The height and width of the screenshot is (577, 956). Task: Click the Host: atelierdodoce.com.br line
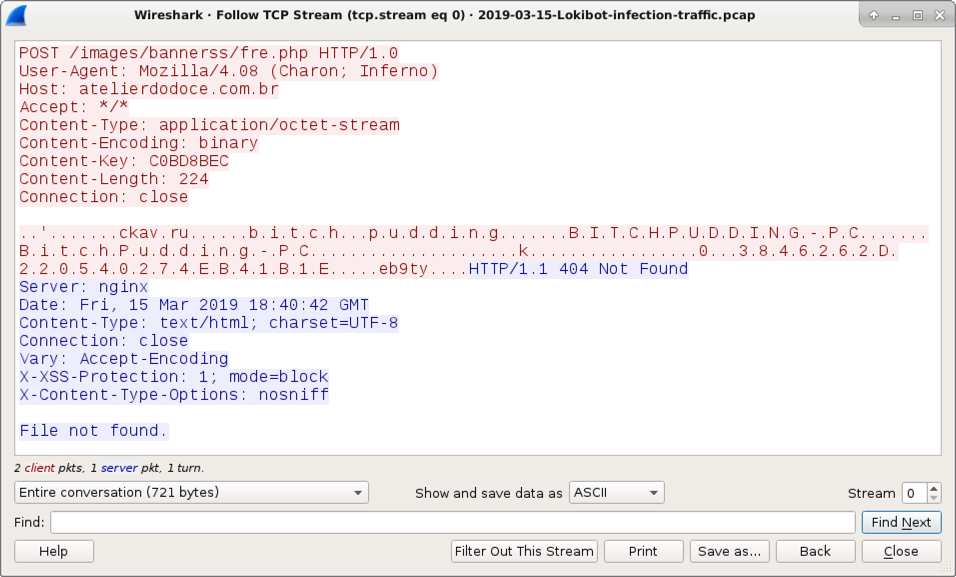pyautogui.click(x=149, y=89)
